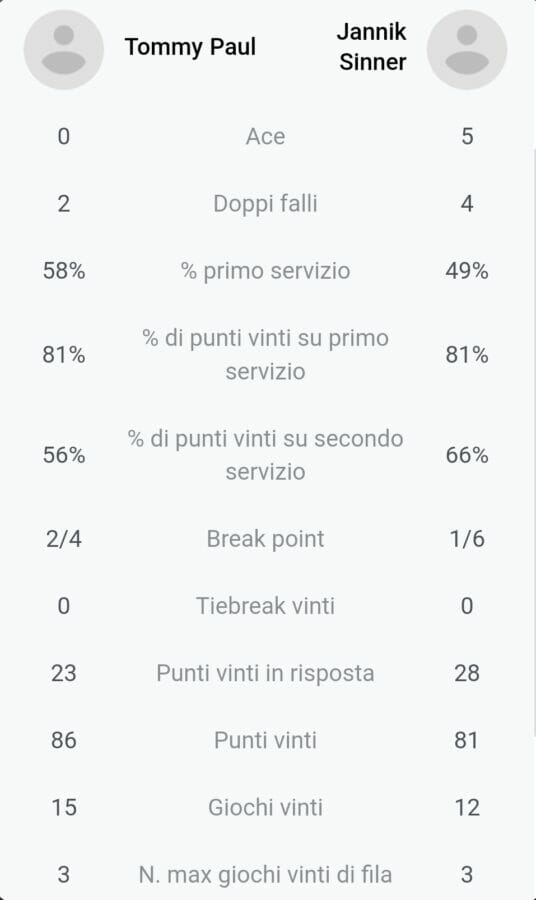Click the Doppi falli row label
536x900 pixels.
point(265,204)
